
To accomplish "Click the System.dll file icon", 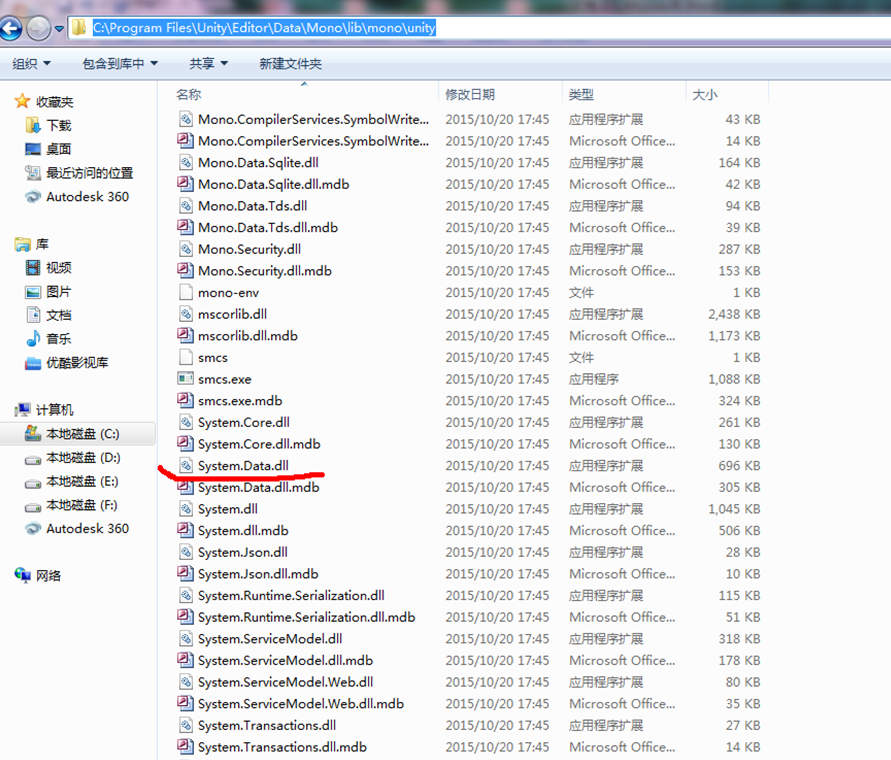I will pyautogui.click(x=185, y=509).
